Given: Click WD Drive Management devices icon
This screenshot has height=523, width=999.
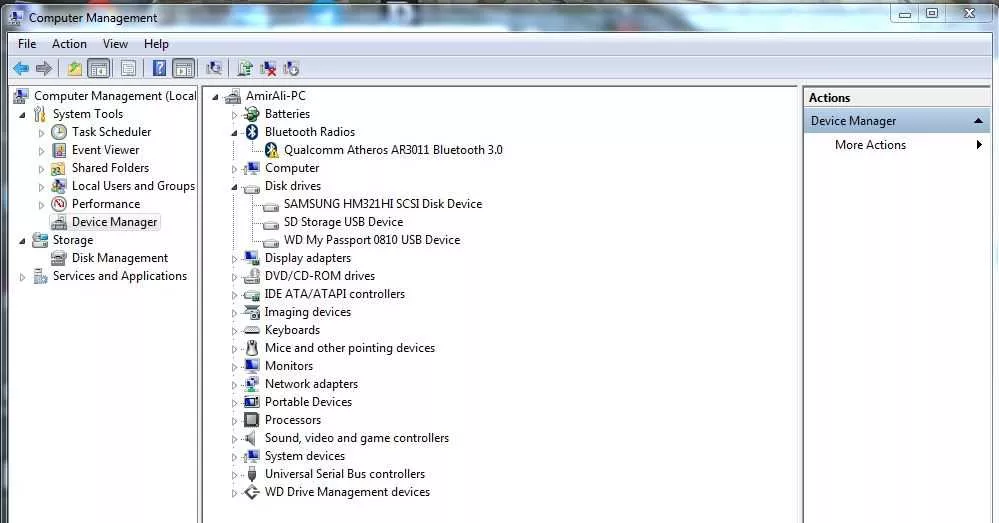Looking at the screenshot, I should pyautogui.click(x=252, y=492).
